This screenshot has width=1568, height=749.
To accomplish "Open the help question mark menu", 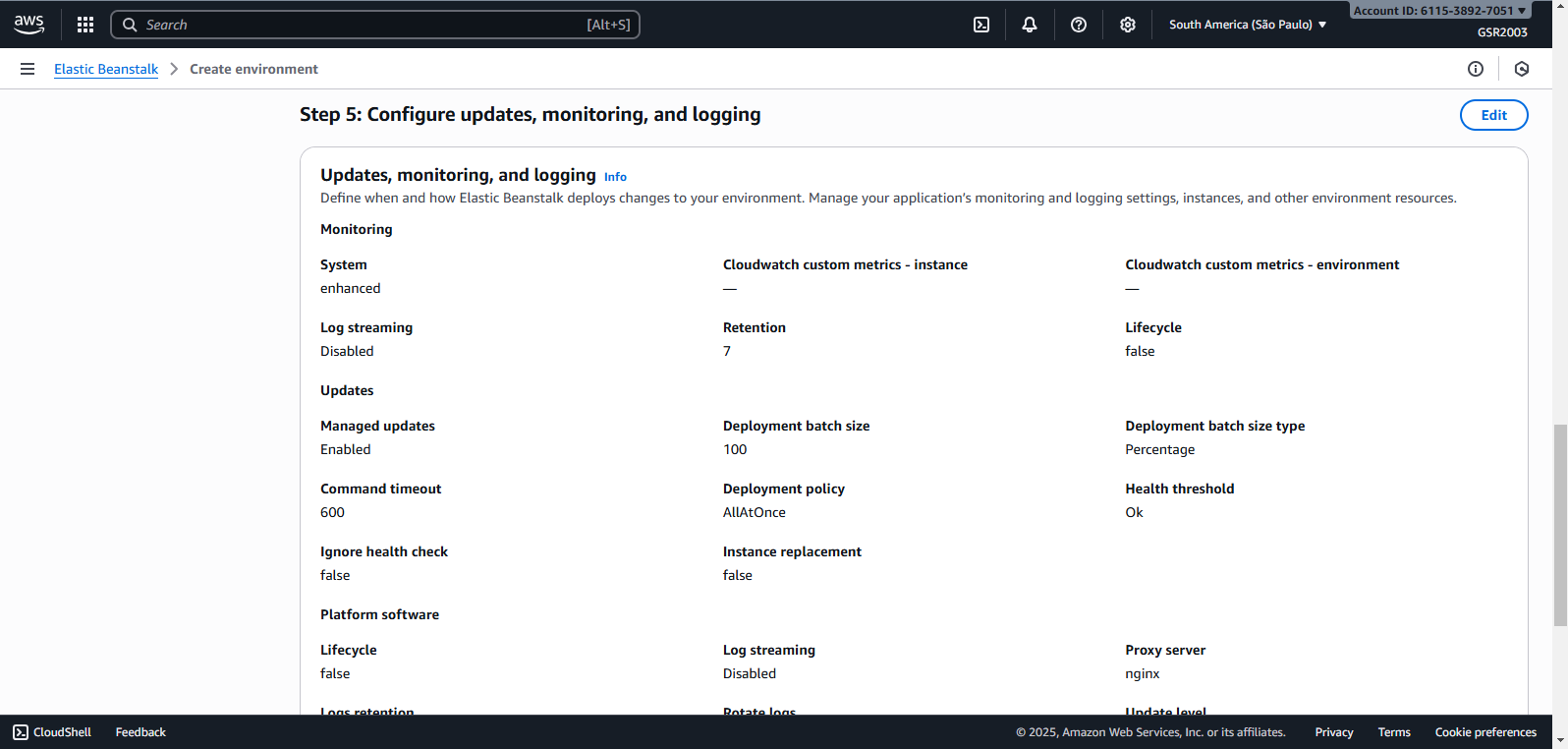I will (x=1079, y=25).
